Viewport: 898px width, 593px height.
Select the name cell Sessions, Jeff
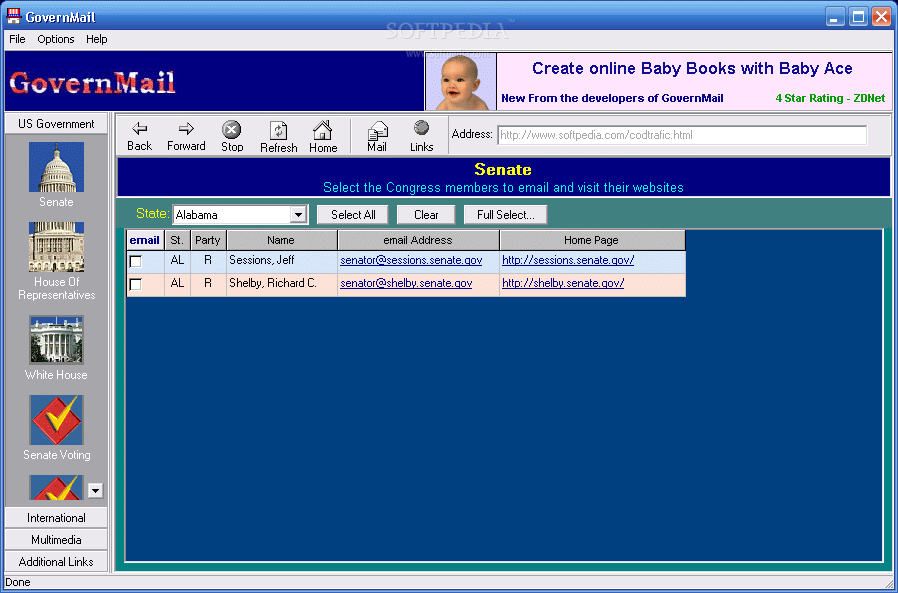[281, 262]
